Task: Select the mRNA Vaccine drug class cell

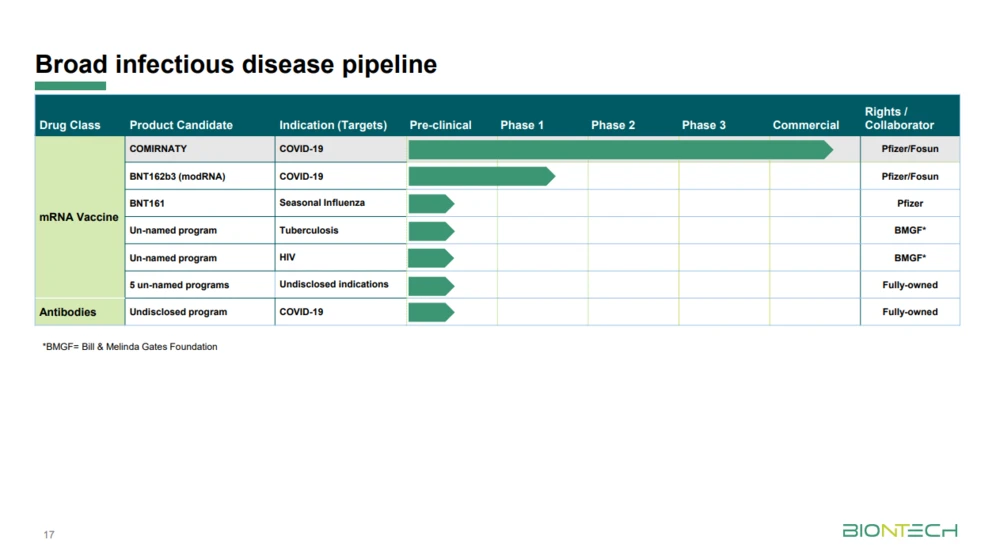Action: pyautogui.click(x=79, y=217)
